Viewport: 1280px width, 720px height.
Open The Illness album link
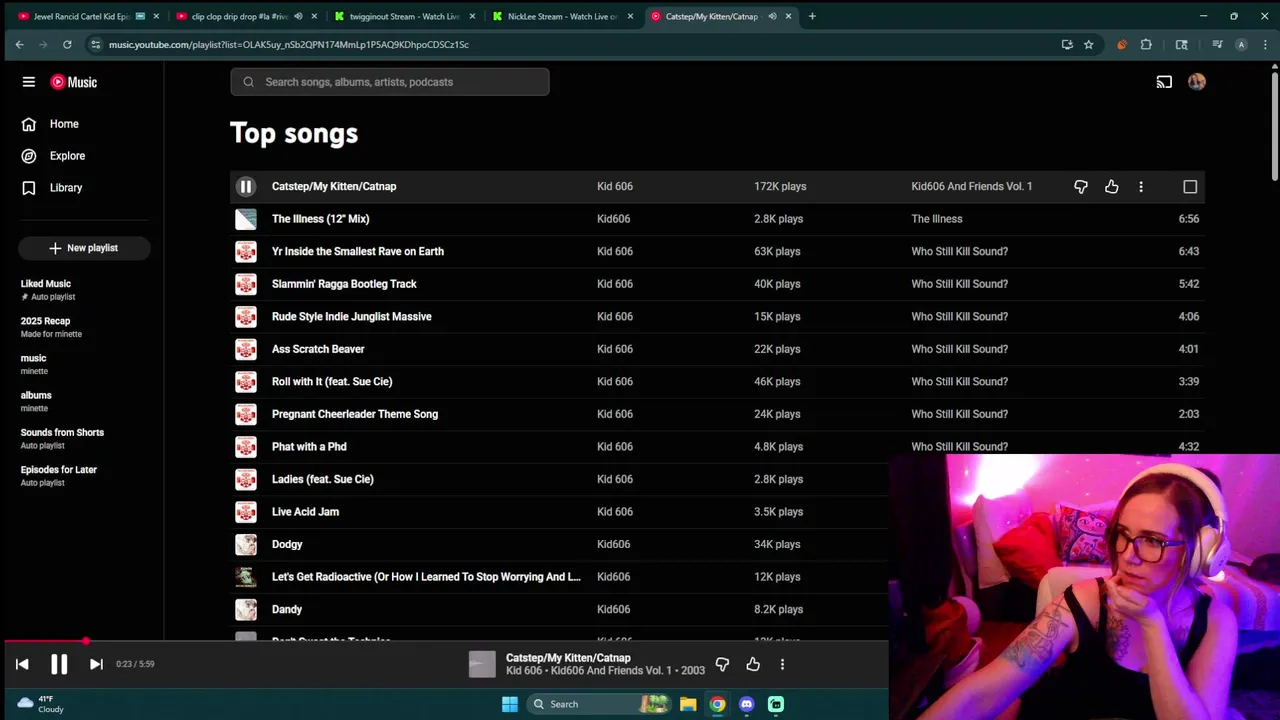(x=937, y=219)
